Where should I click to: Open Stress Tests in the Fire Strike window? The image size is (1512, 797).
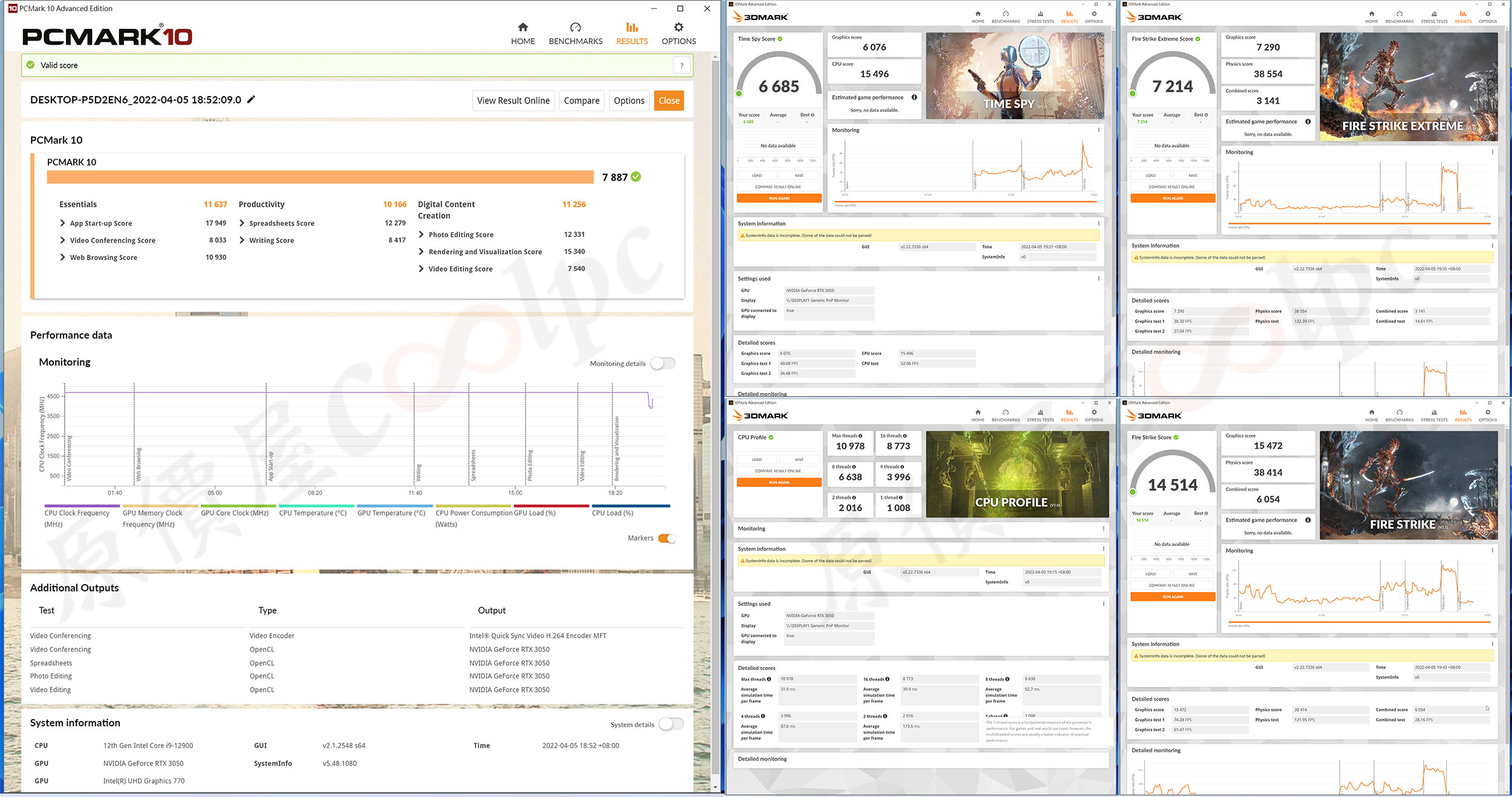[1434, 415]
